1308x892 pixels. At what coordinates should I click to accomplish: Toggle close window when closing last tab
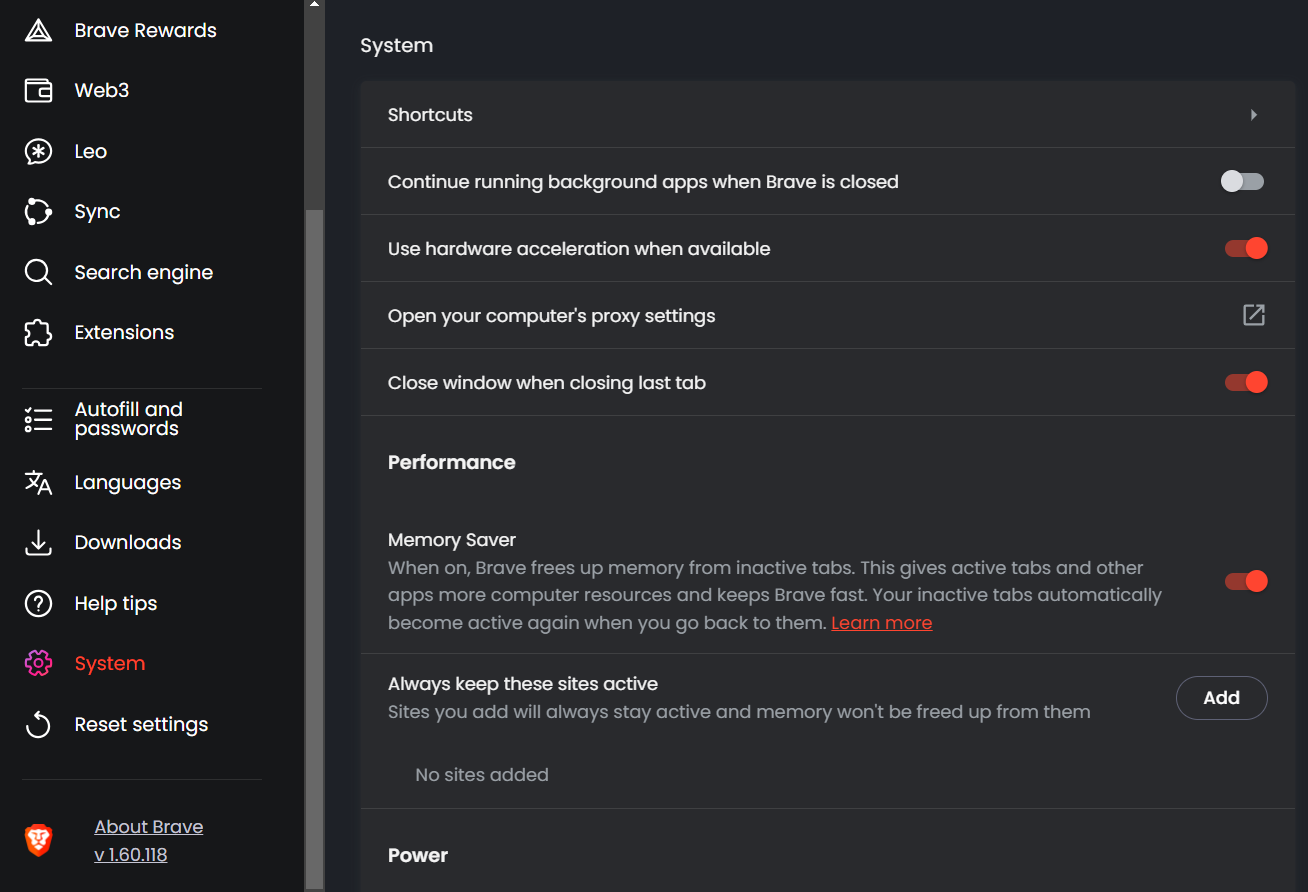coord(1246,382)
